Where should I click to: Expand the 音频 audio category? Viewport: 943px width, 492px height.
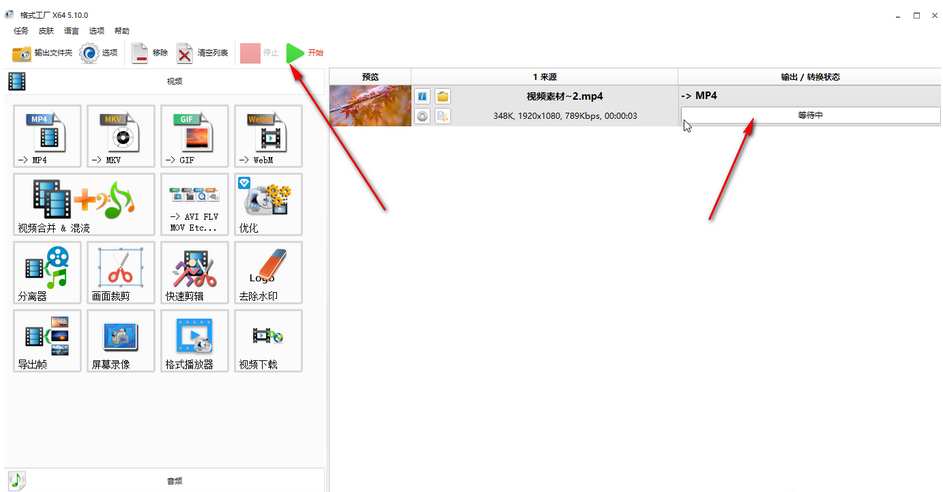coord(165,481)
